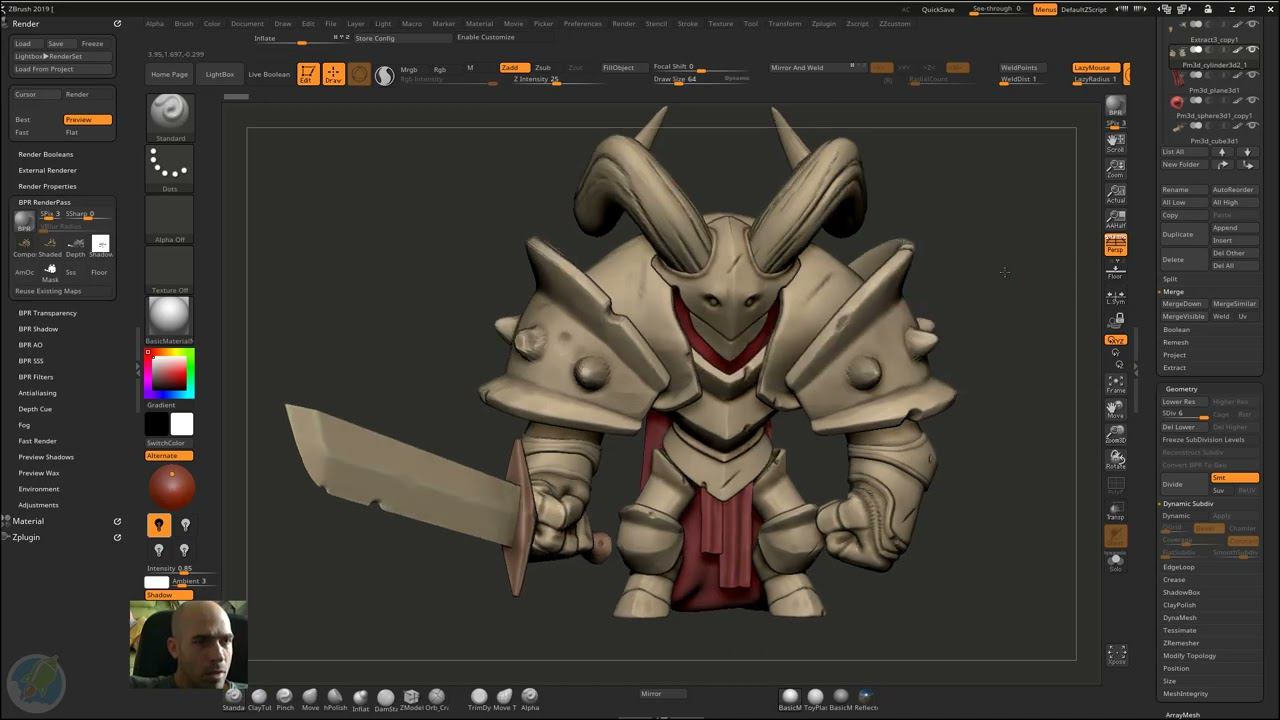Toggle Perspective (Persp) view
The width and height of the screenshot is (1280, 720).
(1115, 244)
